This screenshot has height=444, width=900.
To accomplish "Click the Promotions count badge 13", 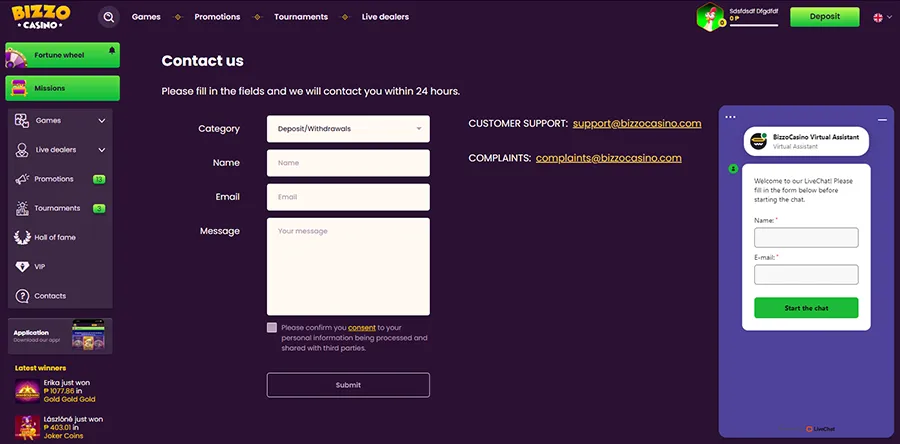I will (x=99, y=180).
